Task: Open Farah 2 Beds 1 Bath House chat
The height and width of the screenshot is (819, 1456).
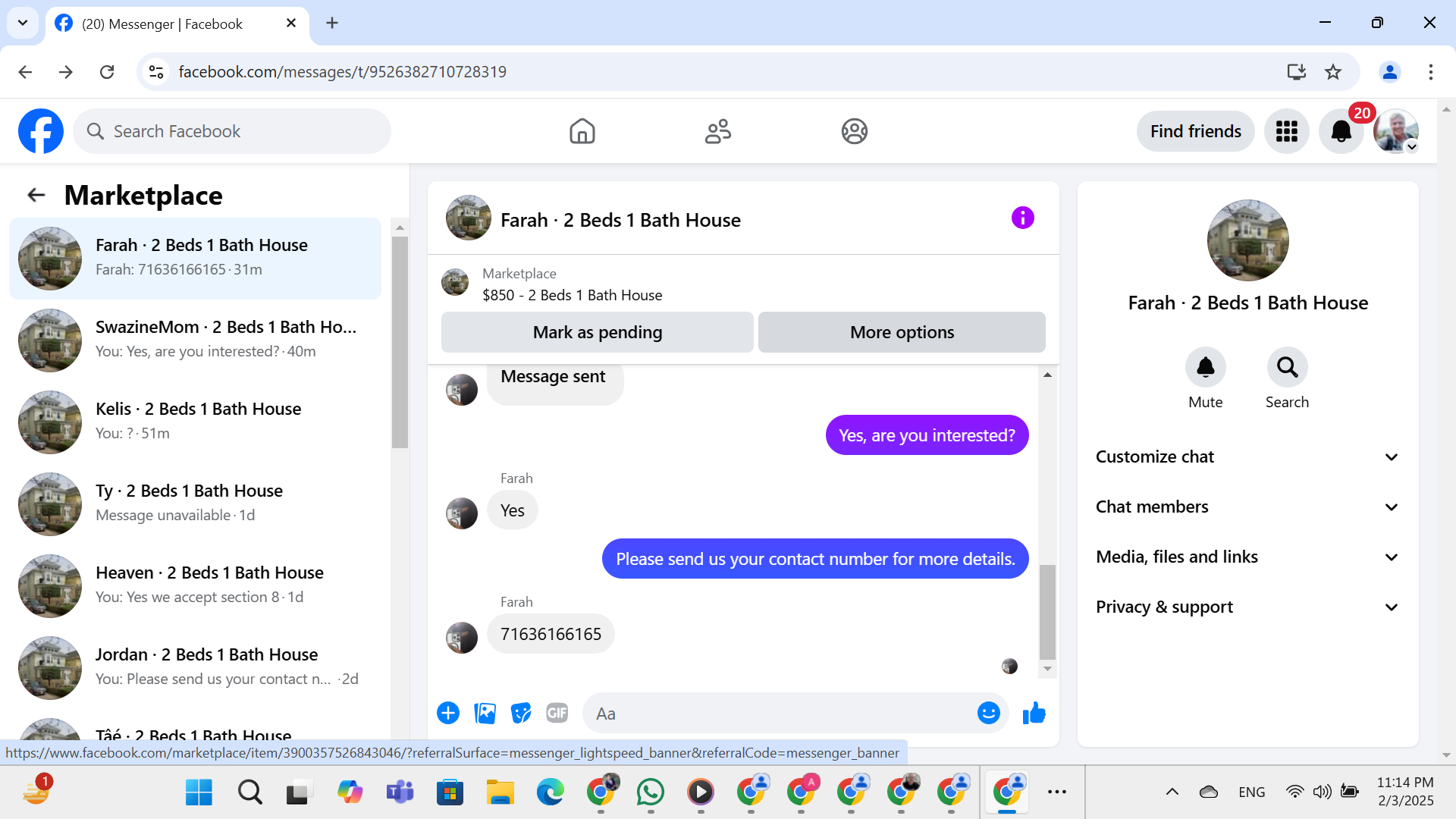Action: 195,259
